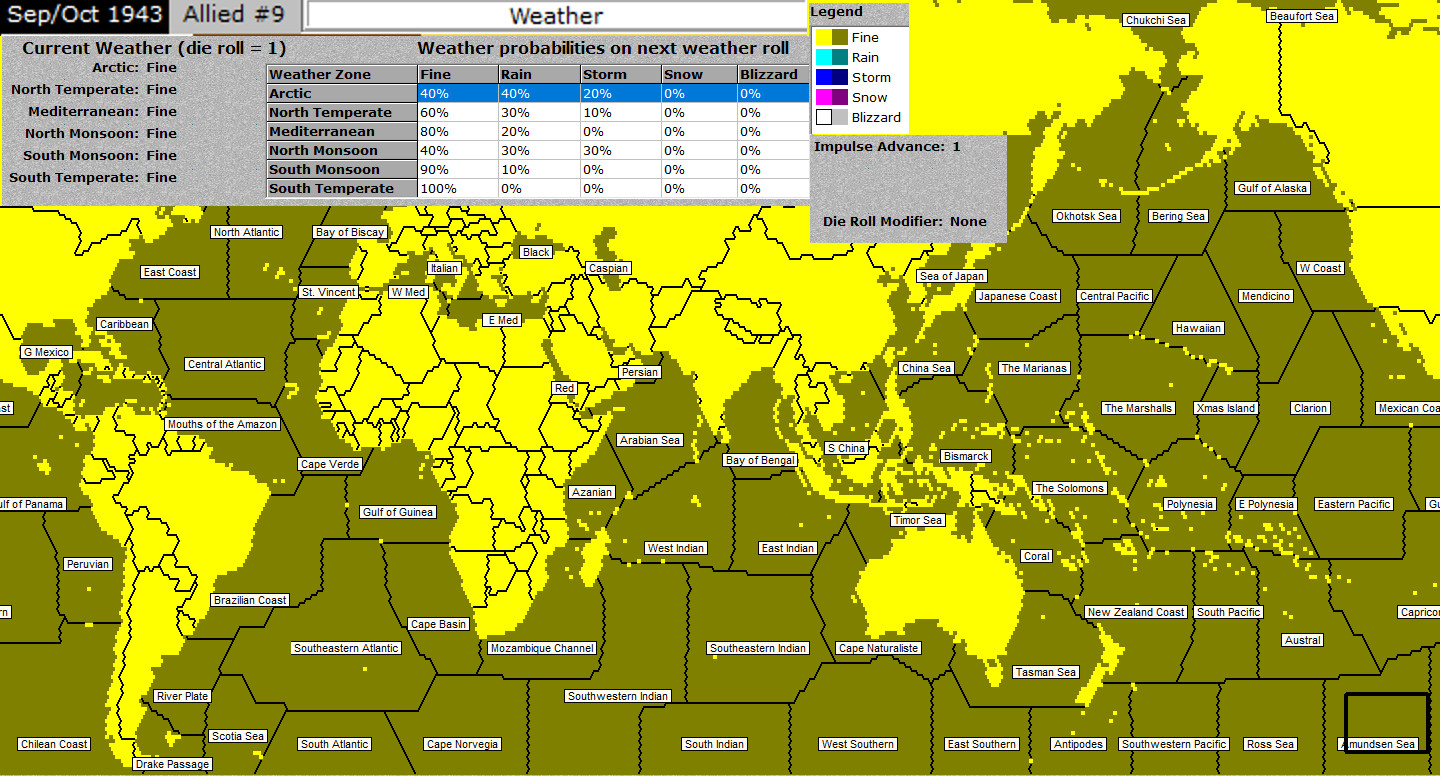Select the Blizzard column header in the probabilities table
The image size is (1441, 778).
pyautogui.click(x=773, y=74)
